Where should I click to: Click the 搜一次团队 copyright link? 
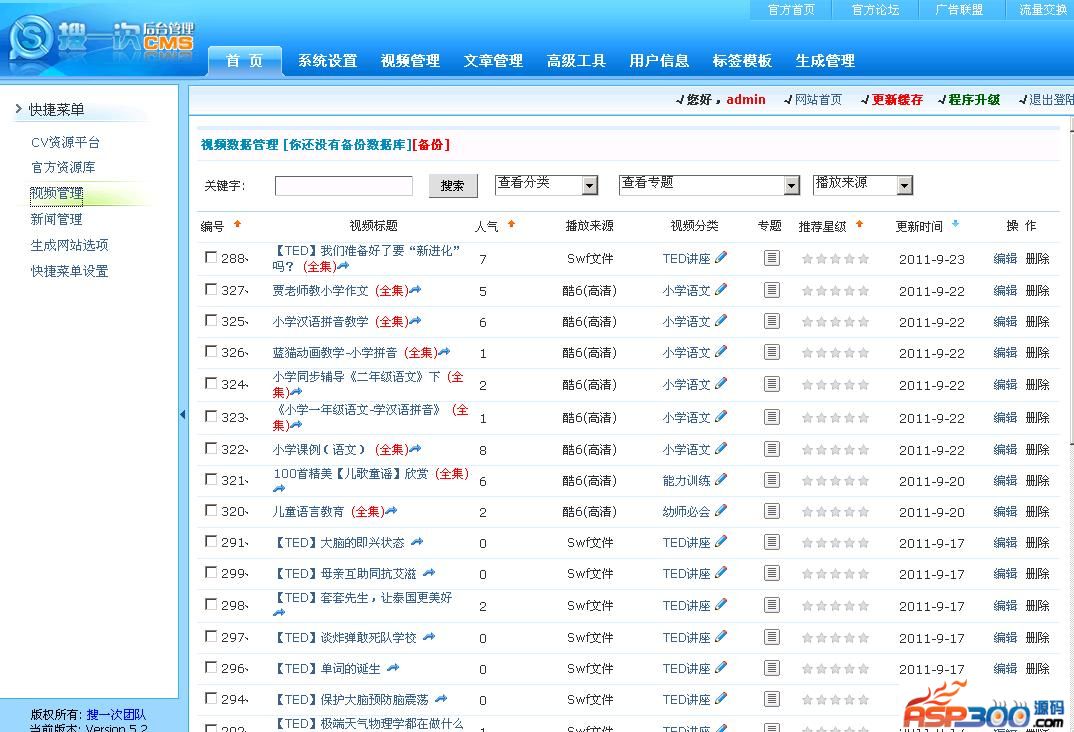[116, 714]
